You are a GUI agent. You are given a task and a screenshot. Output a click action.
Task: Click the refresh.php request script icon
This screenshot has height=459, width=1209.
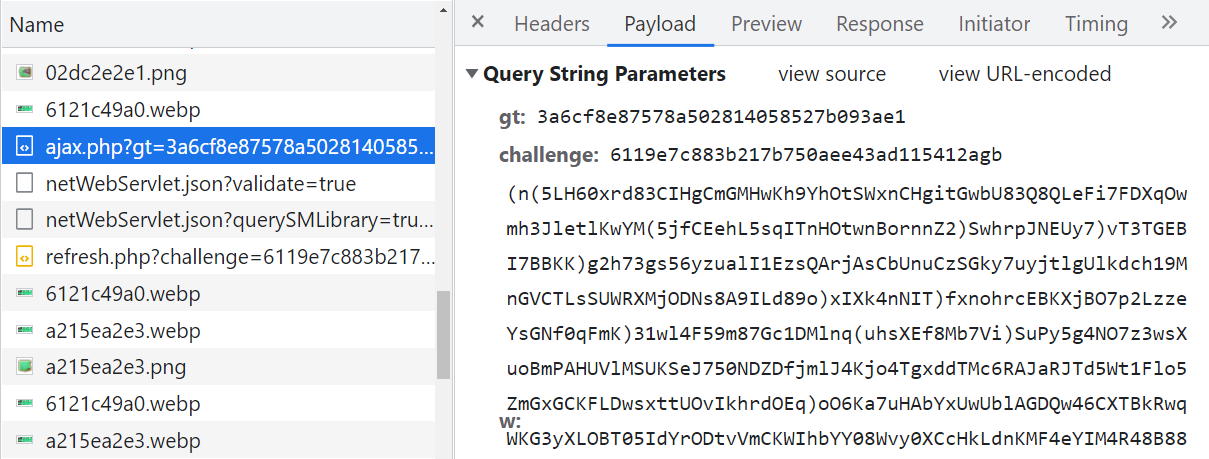[x=25, y=258]
